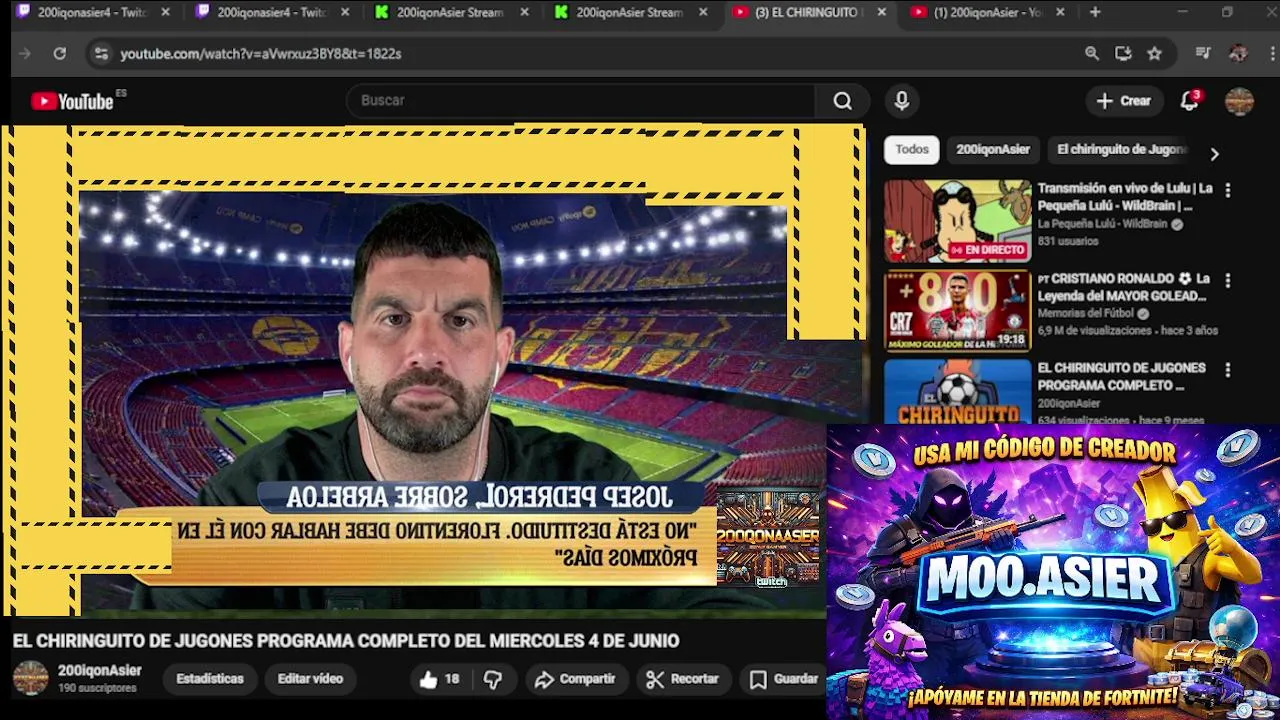Image resolution: width=1280 pixels, height=720 pixels.
Task: Like the video with thumbs up
Action: tap(440, 679)
